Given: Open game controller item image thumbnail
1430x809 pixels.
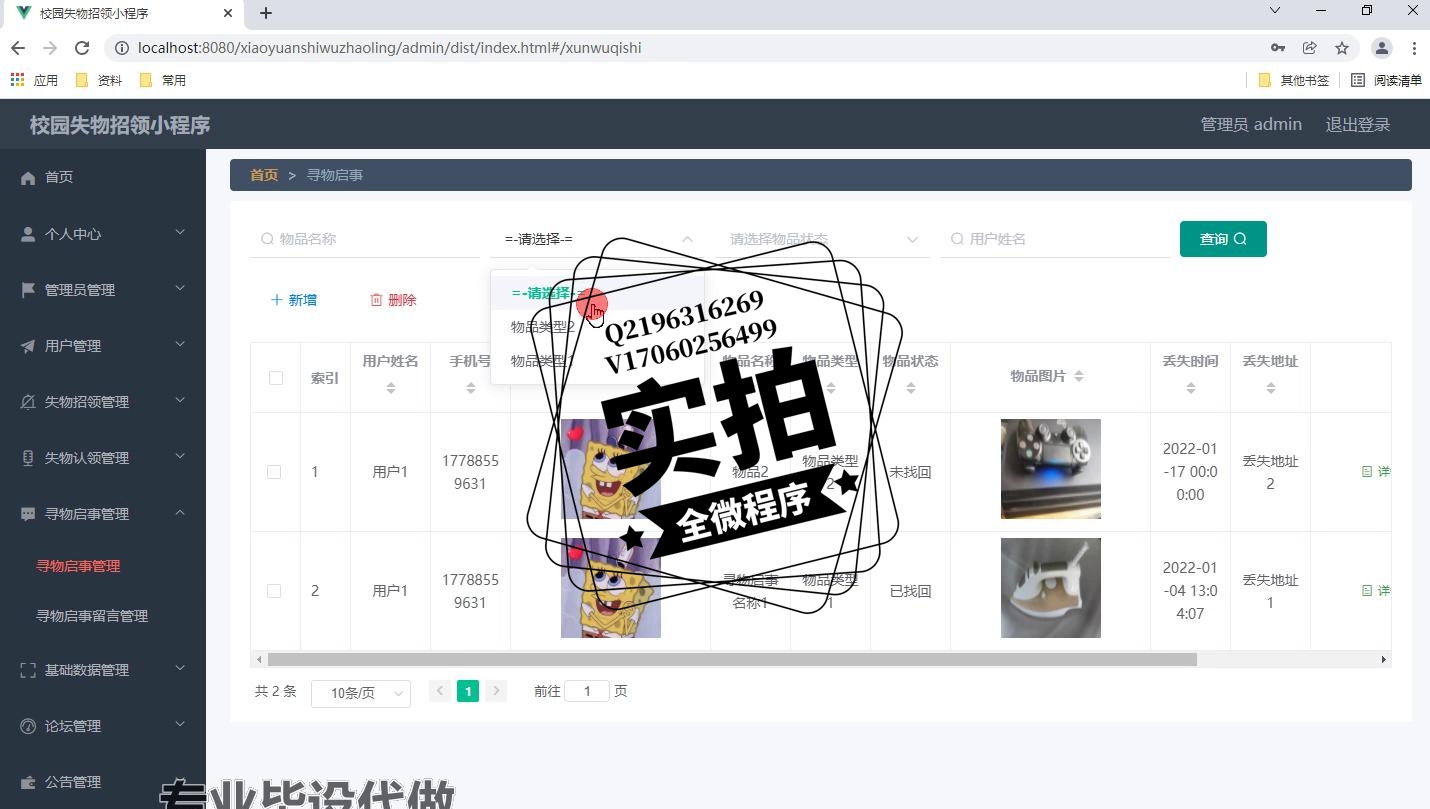Looking at the screenshot, I should click(x=1051, y=469).
